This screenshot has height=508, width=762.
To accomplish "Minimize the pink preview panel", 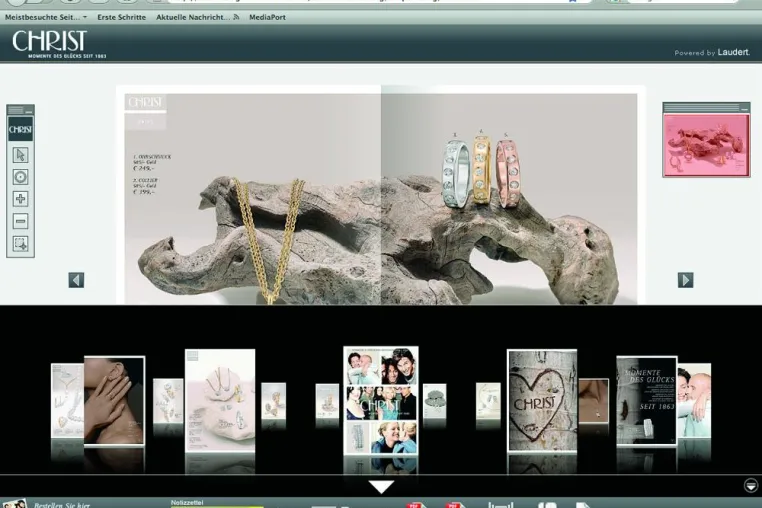I will tap(744, 109).
